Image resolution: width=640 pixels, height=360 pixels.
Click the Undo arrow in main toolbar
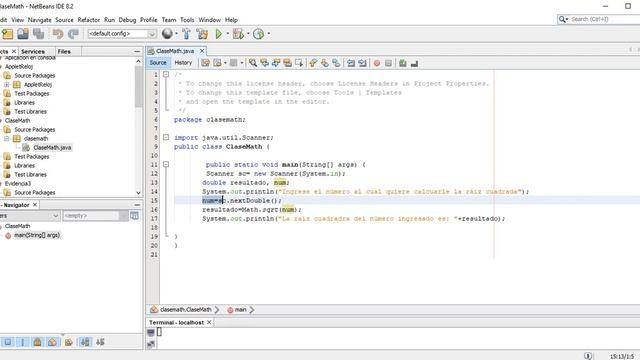tap(58, 34)
